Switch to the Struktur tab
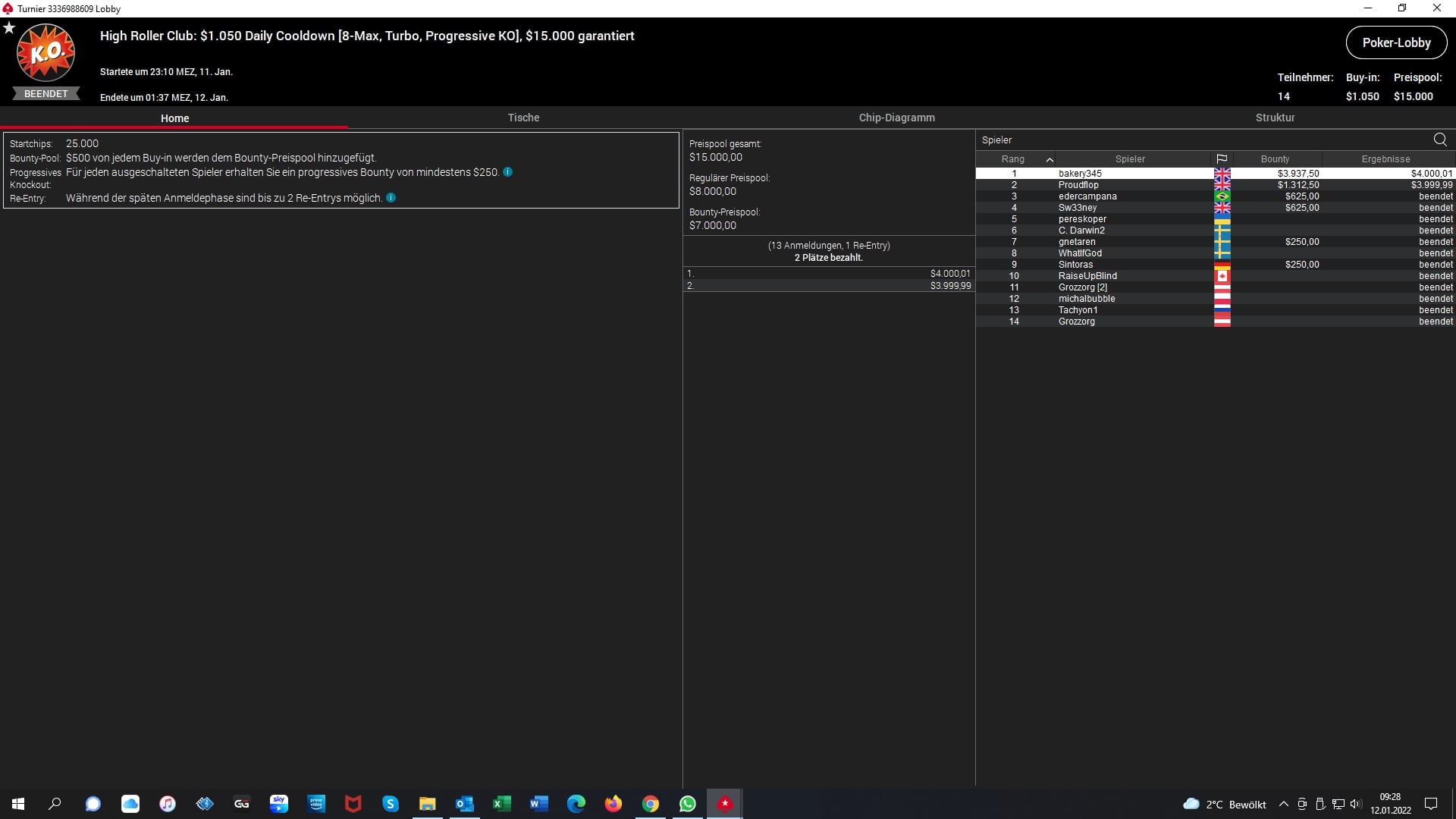 pyautogui.click(x=1275, y=118)
